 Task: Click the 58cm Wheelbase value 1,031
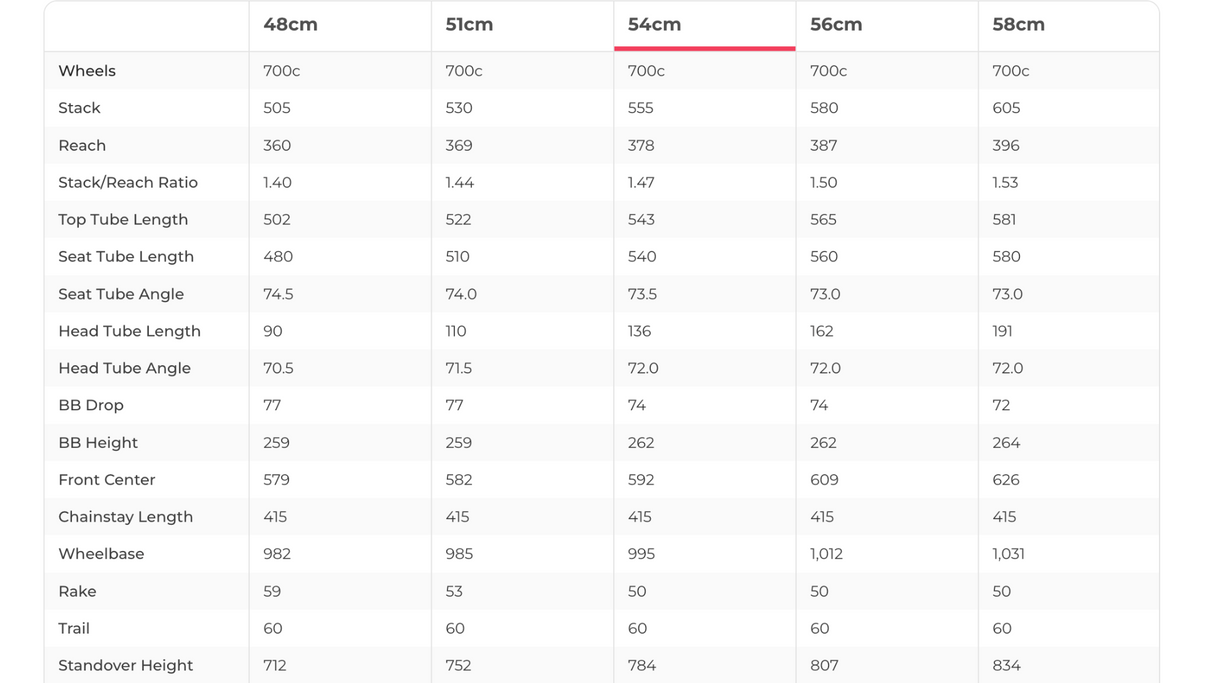[1008, 554]
